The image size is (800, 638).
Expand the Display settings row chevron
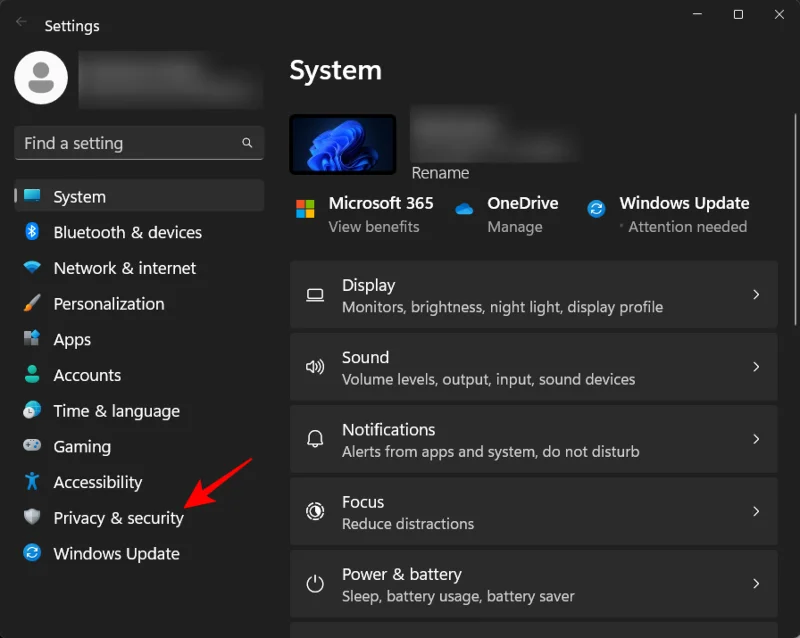coord(757,295)
